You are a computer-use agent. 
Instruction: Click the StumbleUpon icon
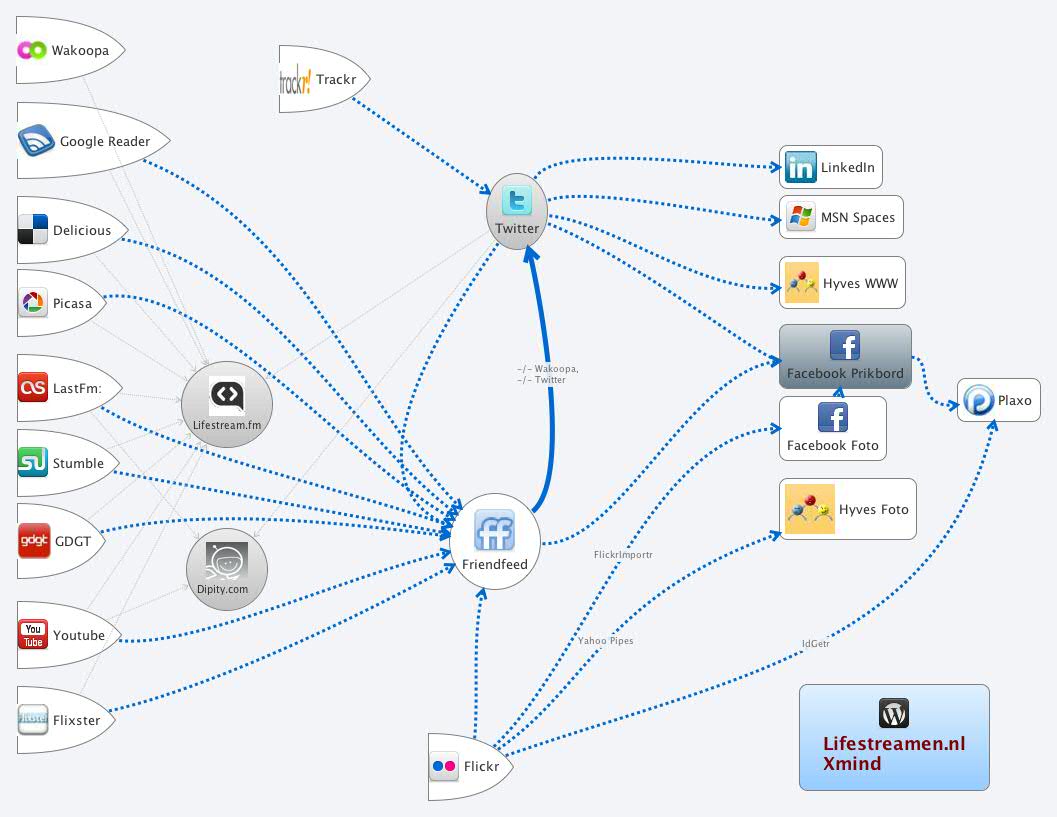point(33,462)
